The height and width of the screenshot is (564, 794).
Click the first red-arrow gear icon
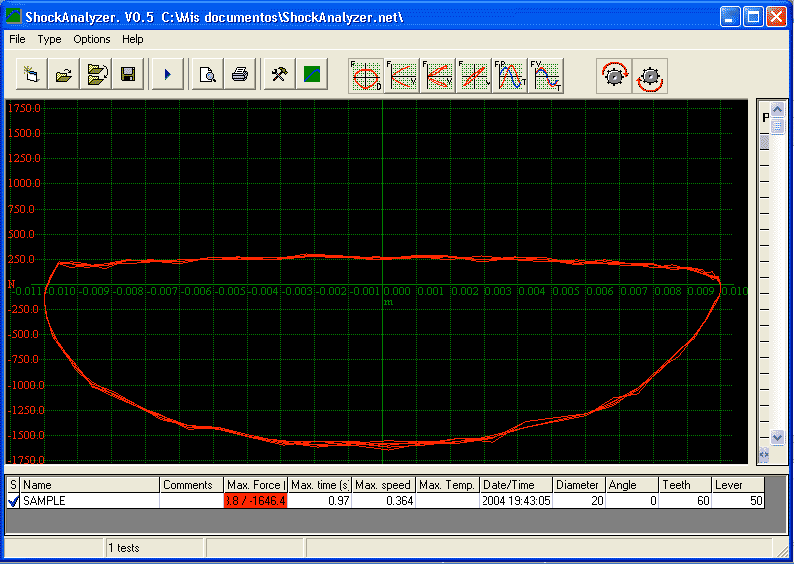point(614,76)
